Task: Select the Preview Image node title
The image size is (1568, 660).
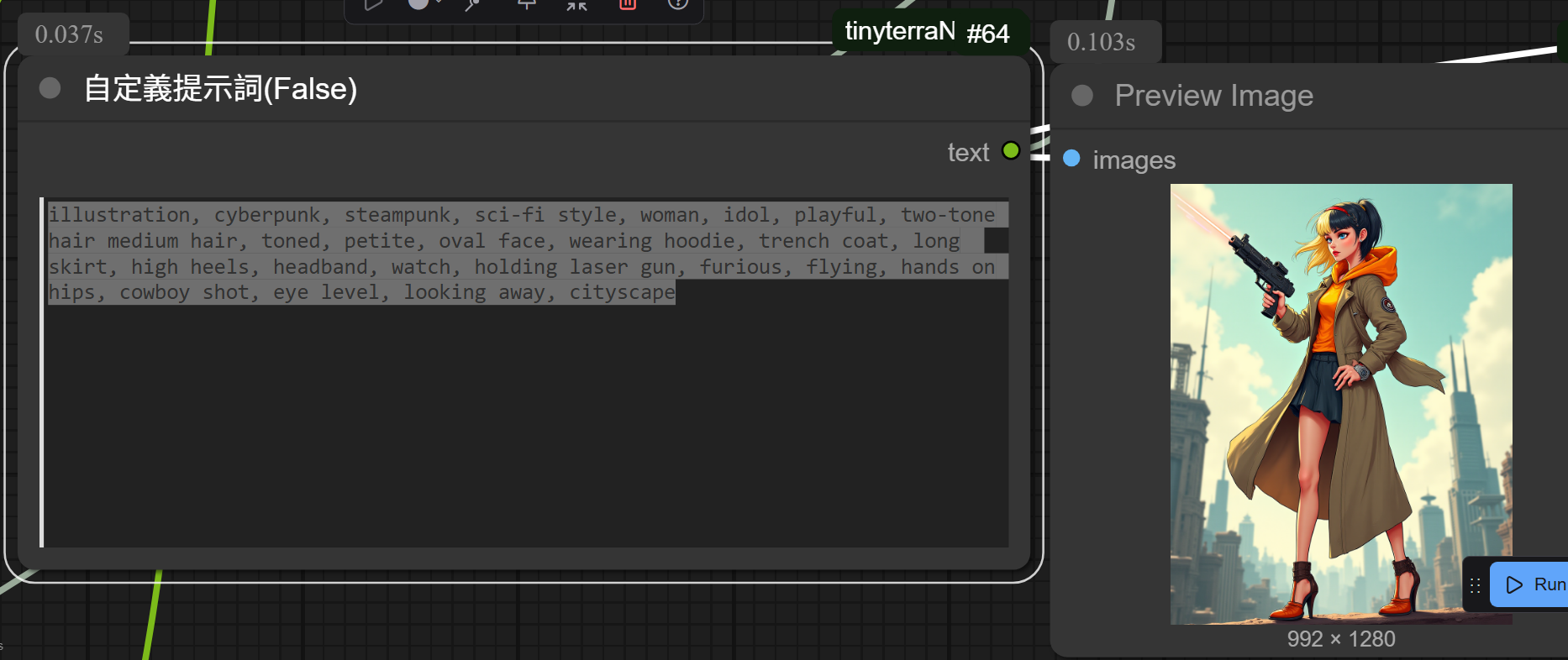Action: (1213, 96)
